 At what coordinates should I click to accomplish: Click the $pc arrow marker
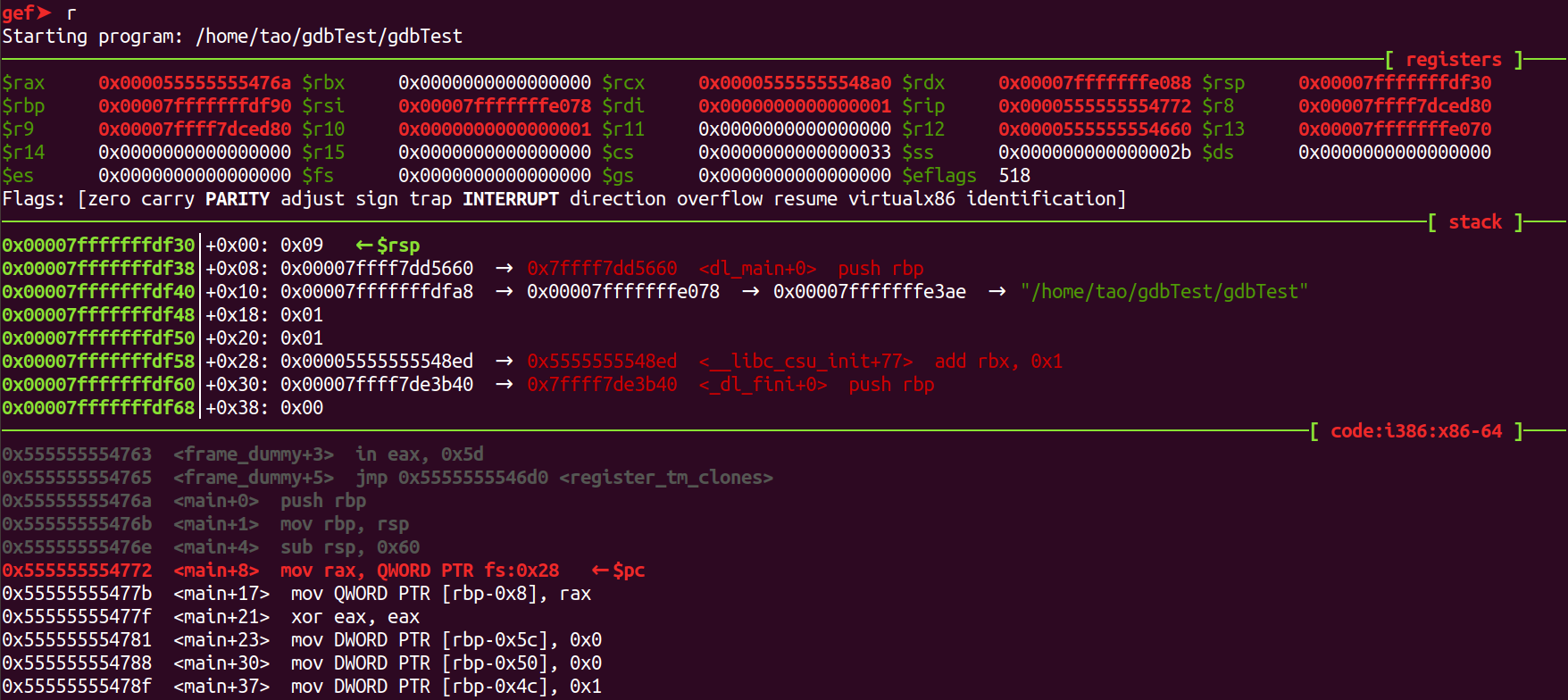point(618,570)
